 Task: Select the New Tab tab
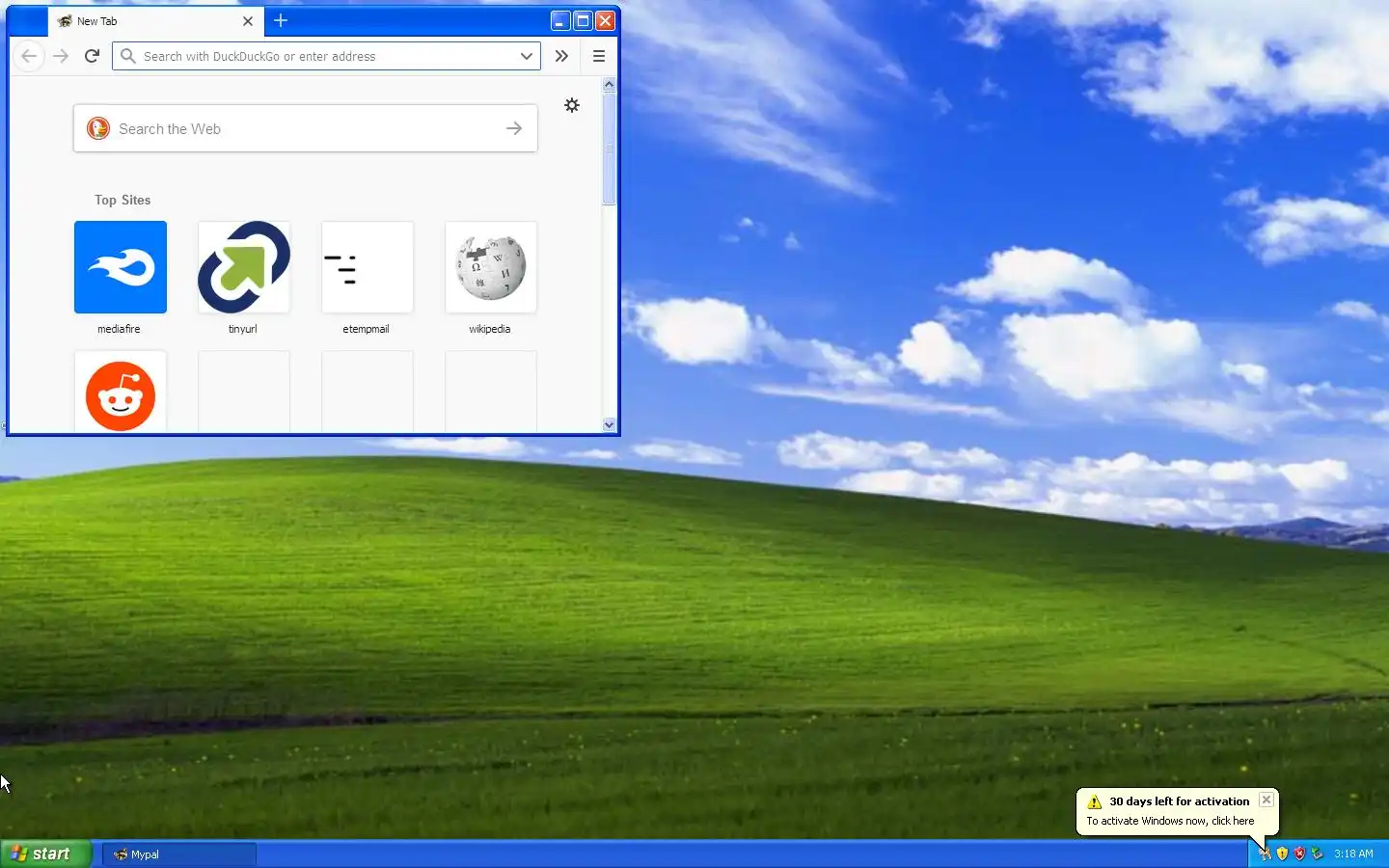coord(154,21)
